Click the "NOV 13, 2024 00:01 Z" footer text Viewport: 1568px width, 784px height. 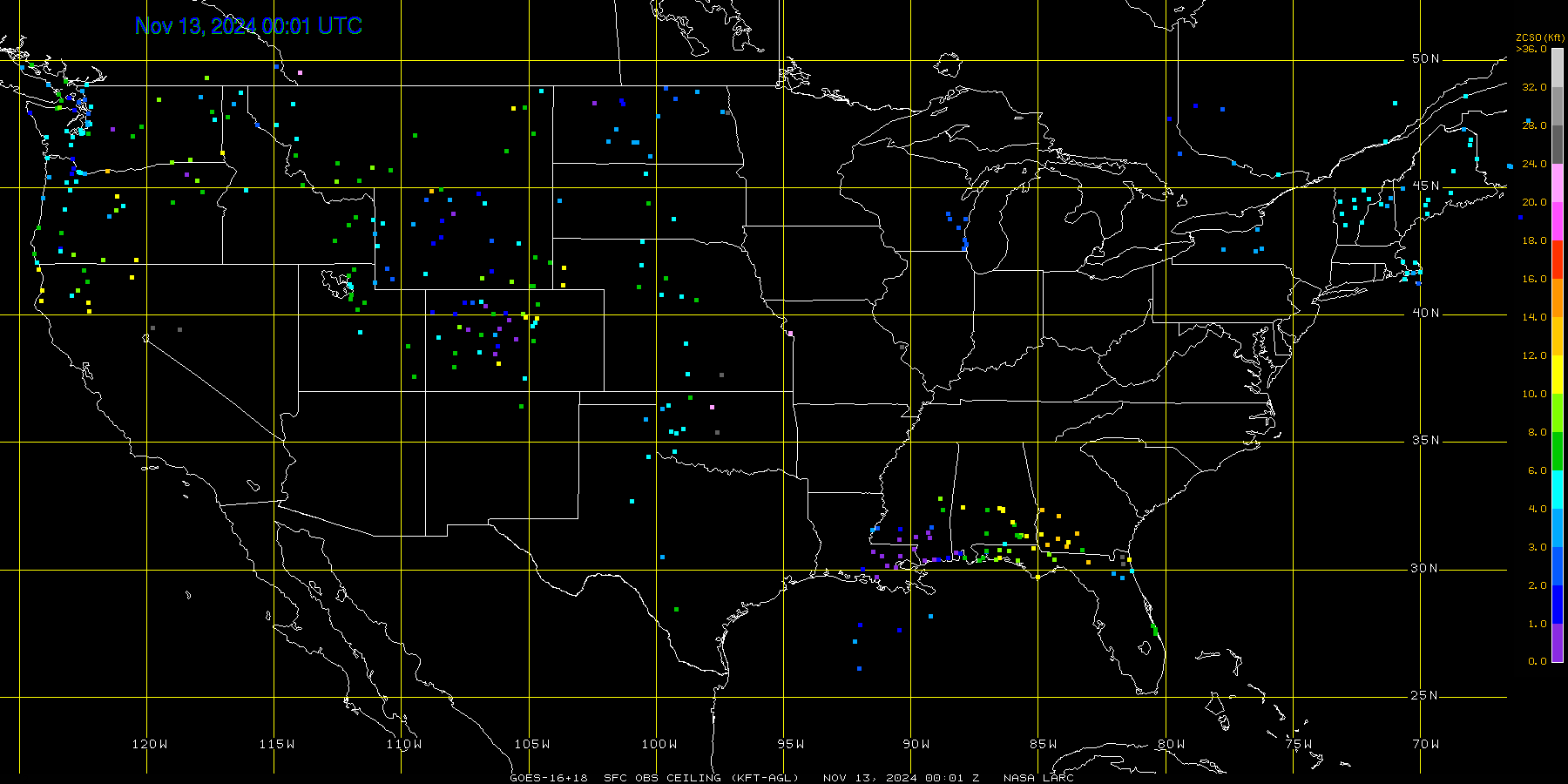[901, 778]
